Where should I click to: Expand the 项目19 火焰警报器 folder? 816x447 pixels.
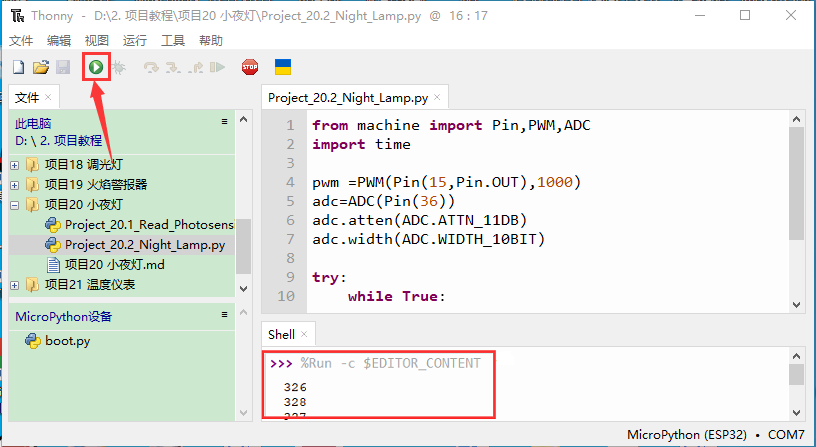tap(15, 185)
